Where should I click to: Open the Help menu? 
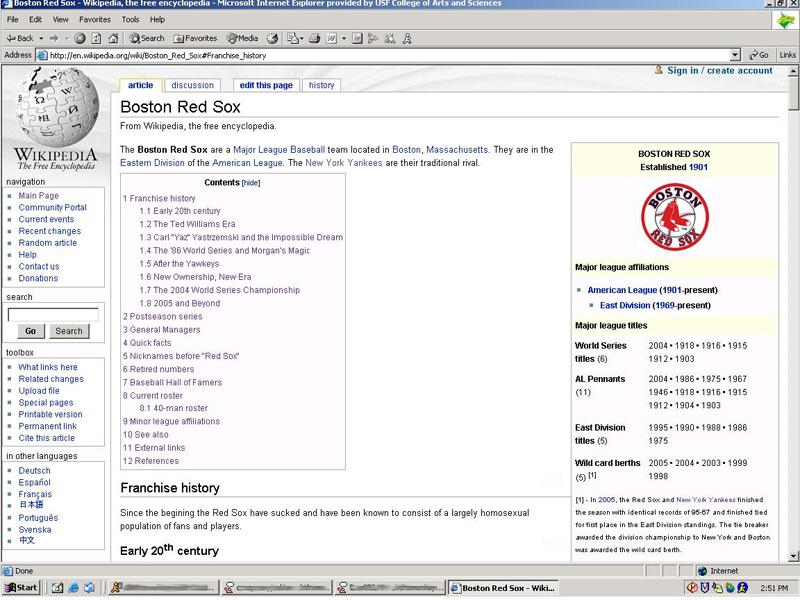tap(157, 19)
